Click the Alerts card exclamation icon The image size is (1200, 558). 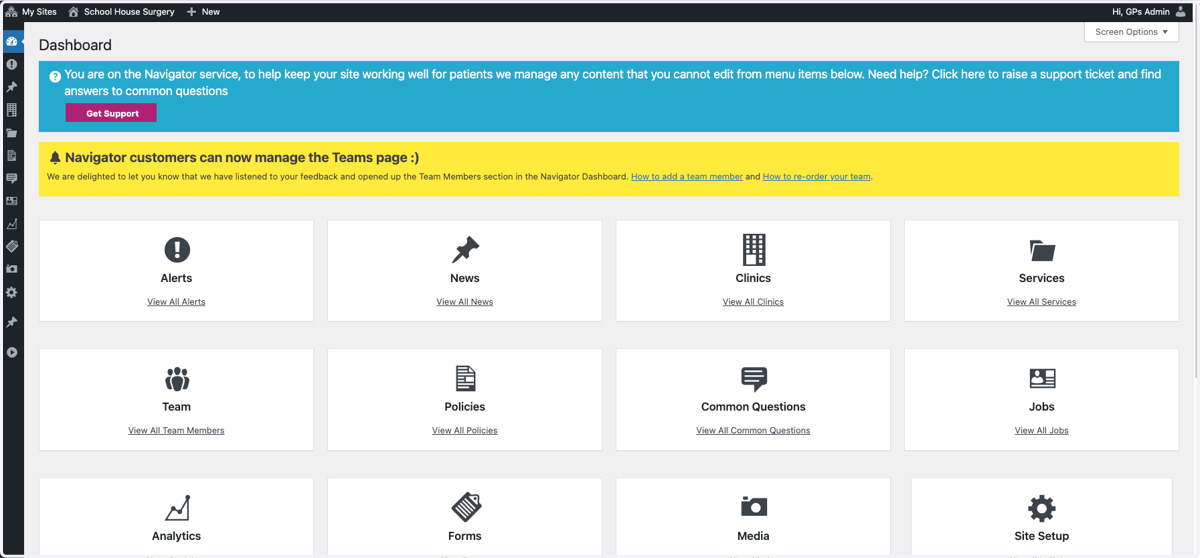pos(176,250)
